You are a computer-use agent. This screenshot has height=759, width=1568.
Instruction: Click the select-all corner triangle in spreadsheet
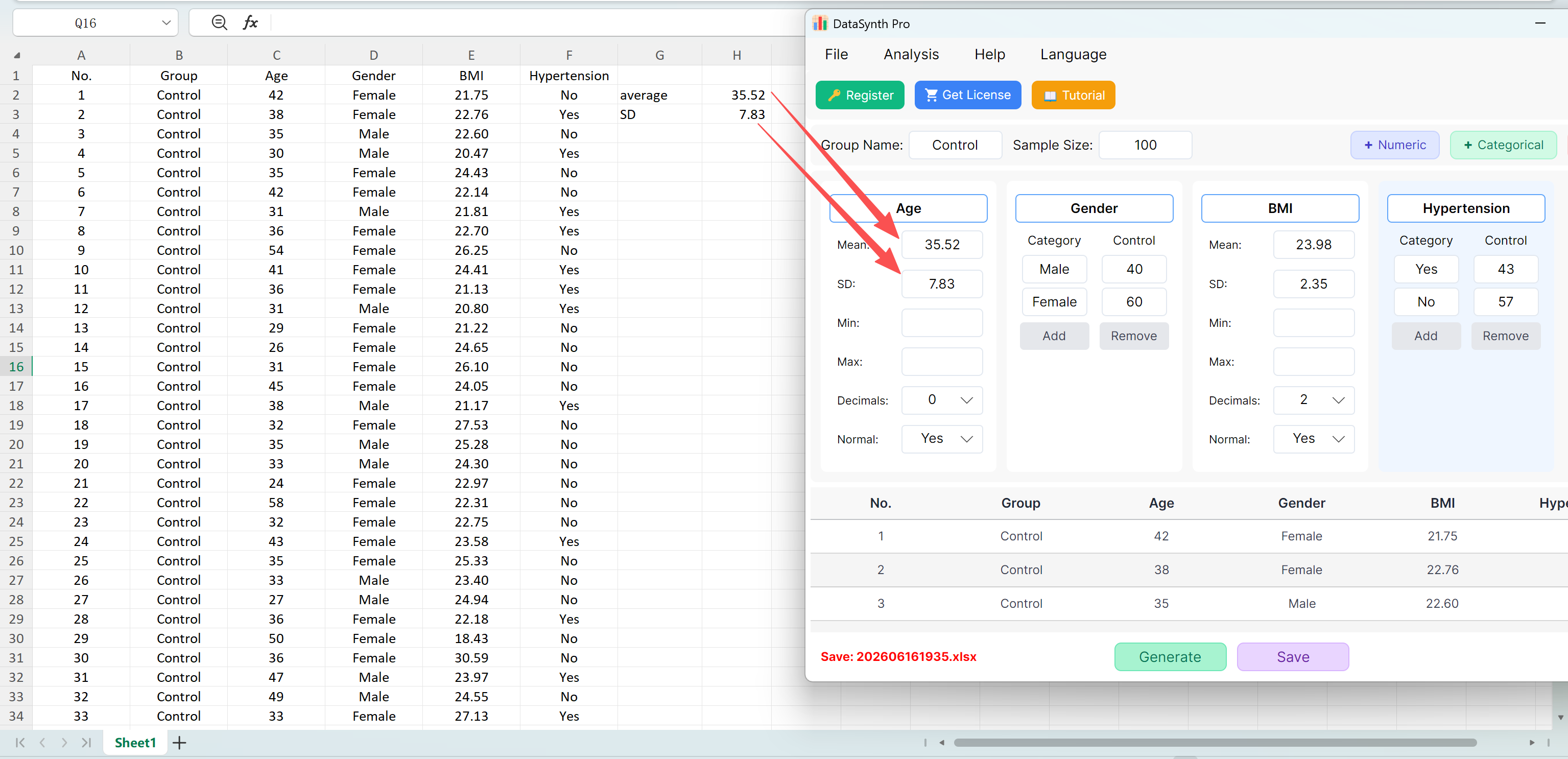16,55
